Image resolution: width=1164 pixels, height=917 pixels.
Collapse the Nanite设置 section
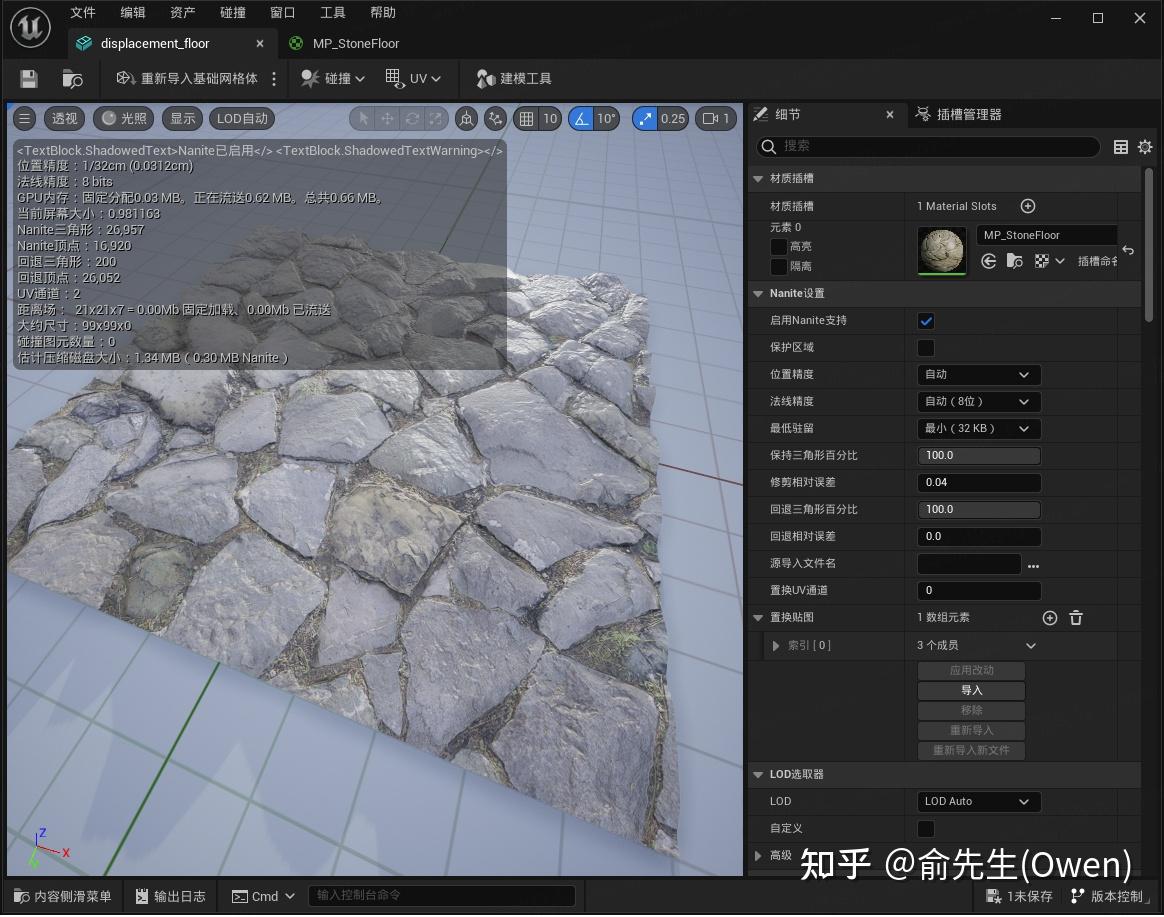pyautogui.click(x=758, y=293)
